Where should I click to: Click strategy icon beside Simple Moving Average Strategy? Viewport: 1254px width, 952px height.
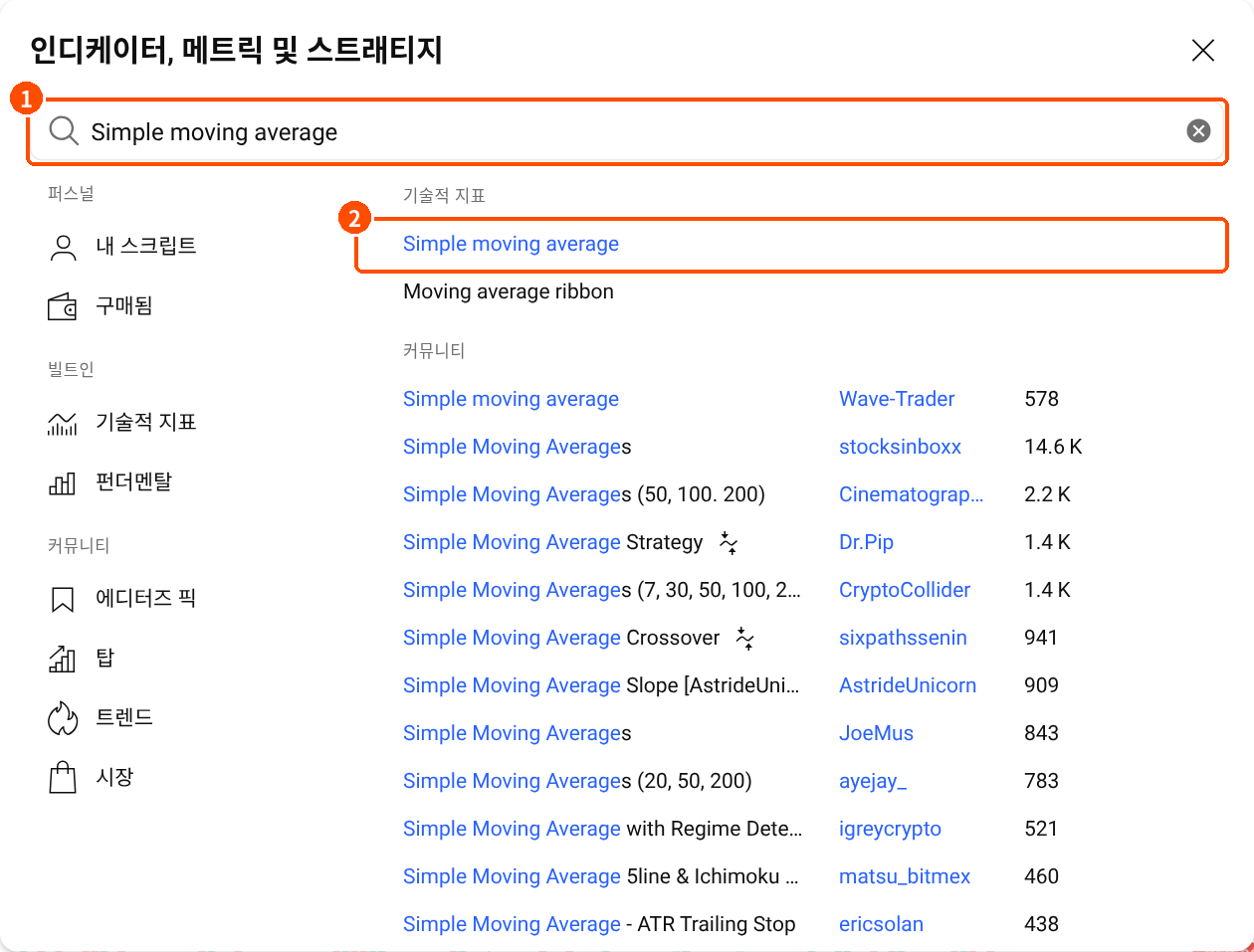pos(729,543)
